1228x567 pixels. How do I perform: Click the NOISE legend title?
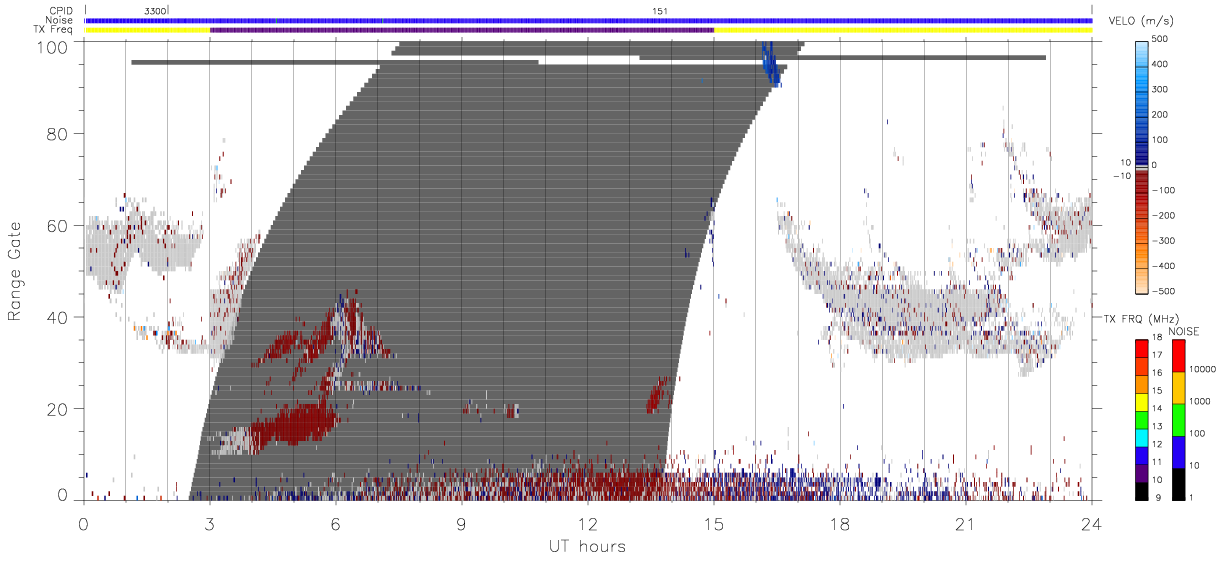tap(1185, 331)
